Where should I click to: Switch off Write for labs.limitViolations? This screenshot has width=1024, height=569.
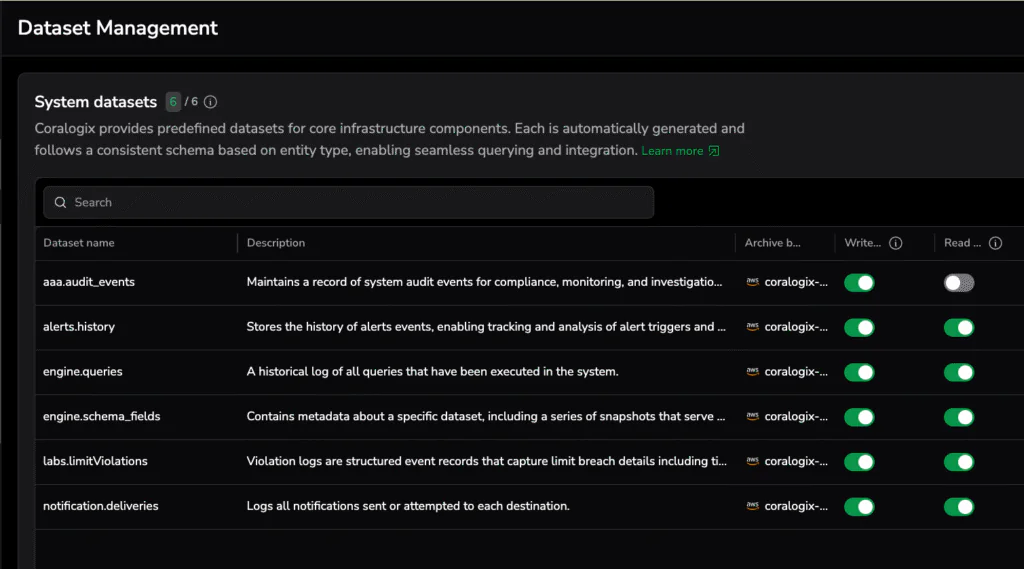coord(859,462)
